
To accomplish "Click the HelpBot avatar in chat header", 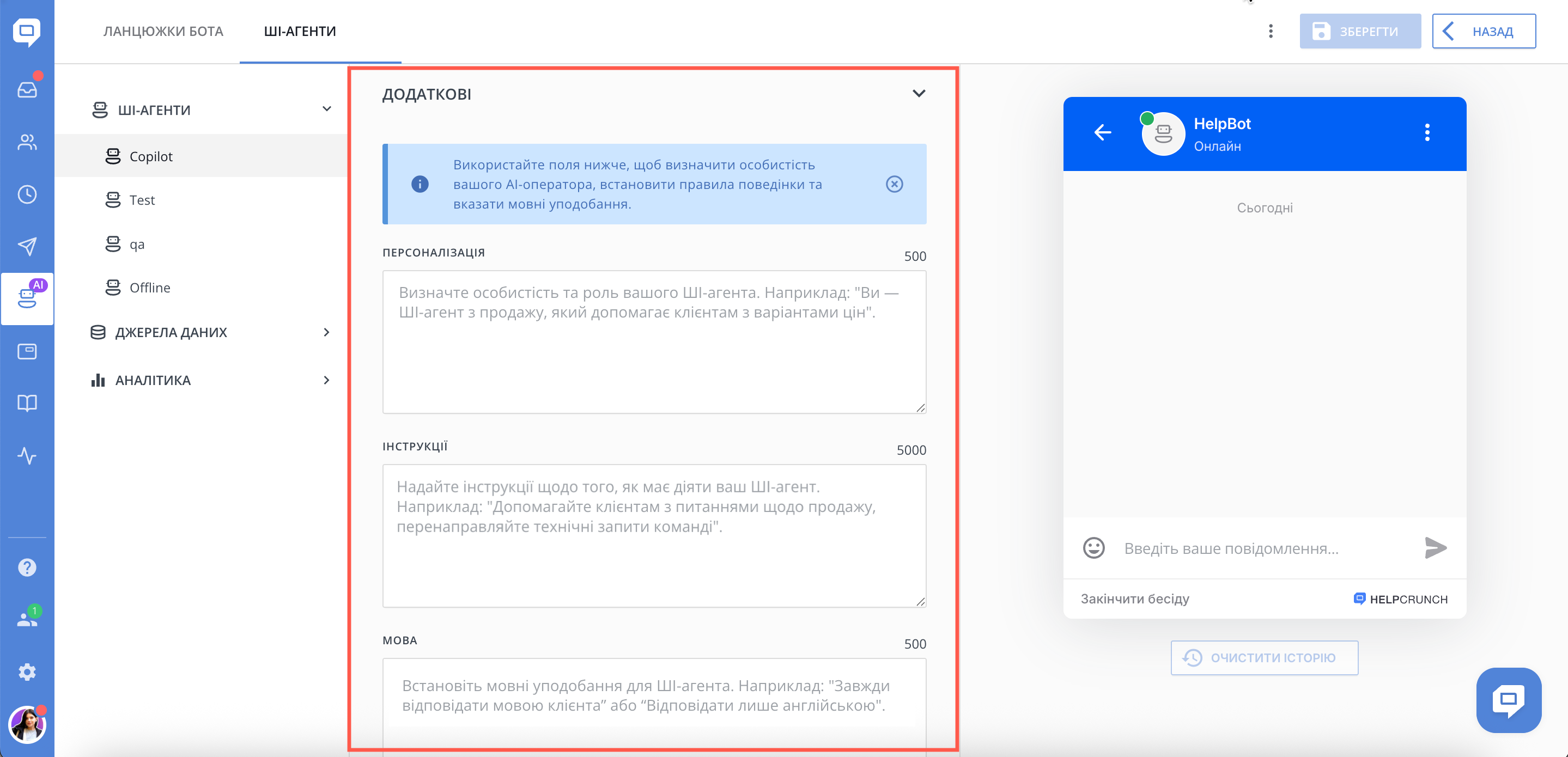I will [1163, 133].
